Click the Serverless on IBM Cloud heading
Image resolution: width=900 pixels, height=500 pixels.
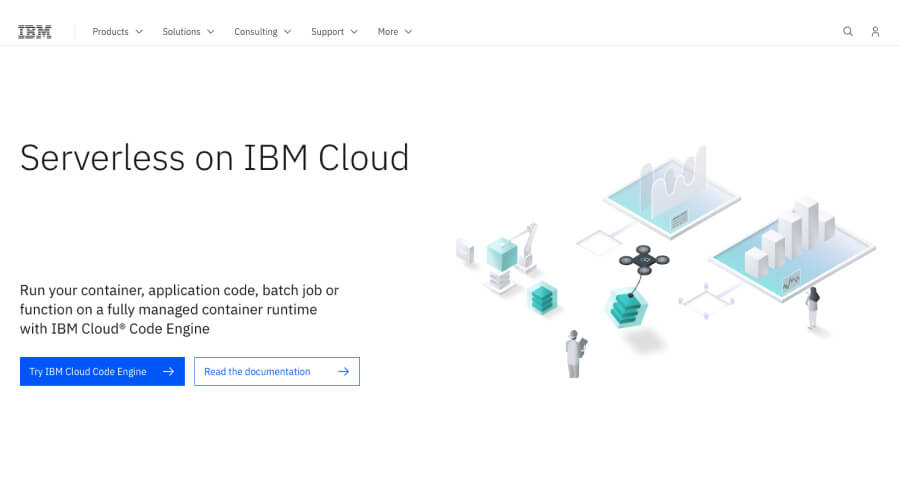(214, 158)
